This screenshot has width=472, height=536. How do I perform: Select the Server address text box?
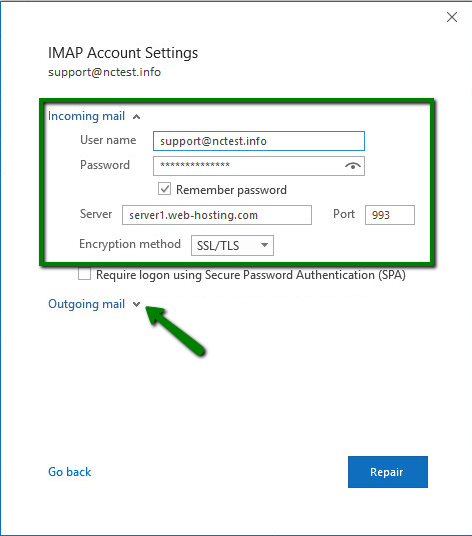217,215
